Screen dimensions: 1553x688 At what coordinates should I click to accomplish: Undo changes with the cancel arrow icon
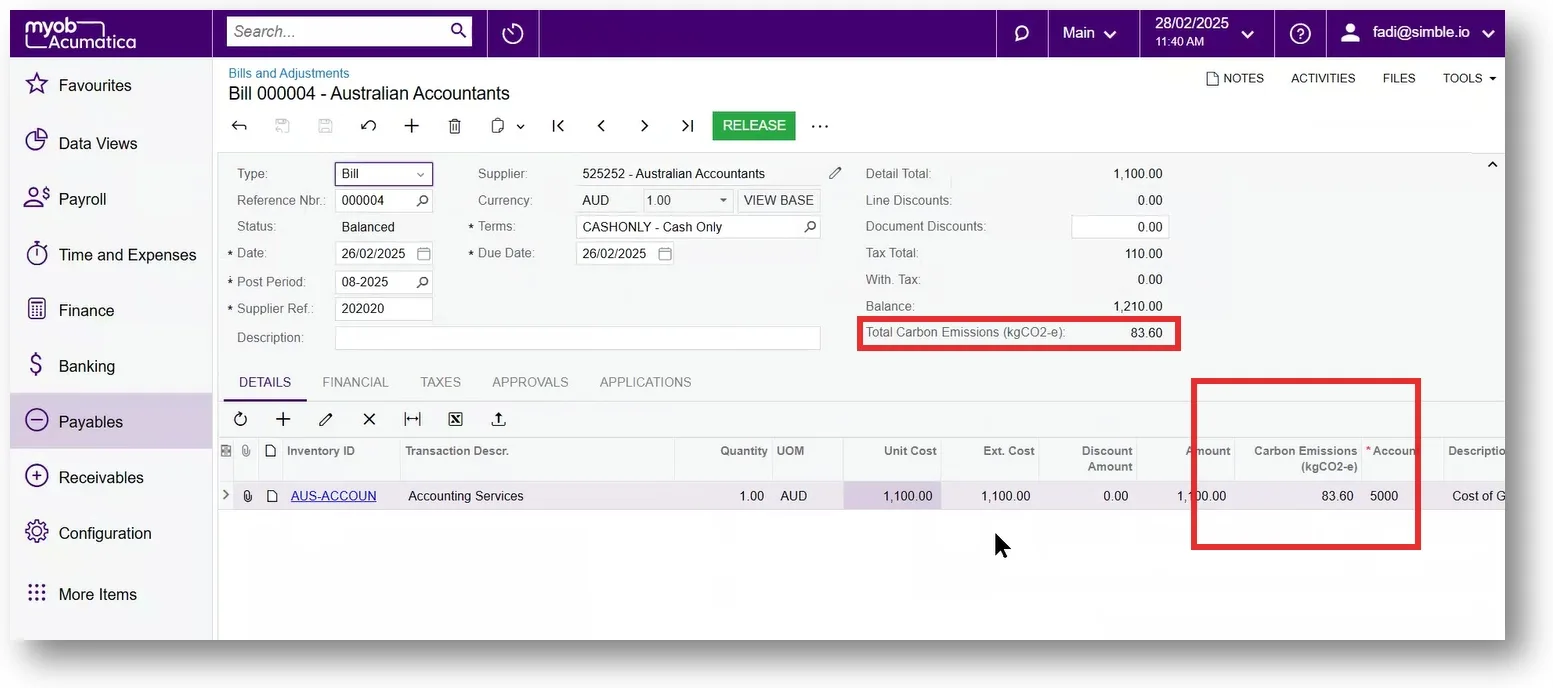(368, 126)
